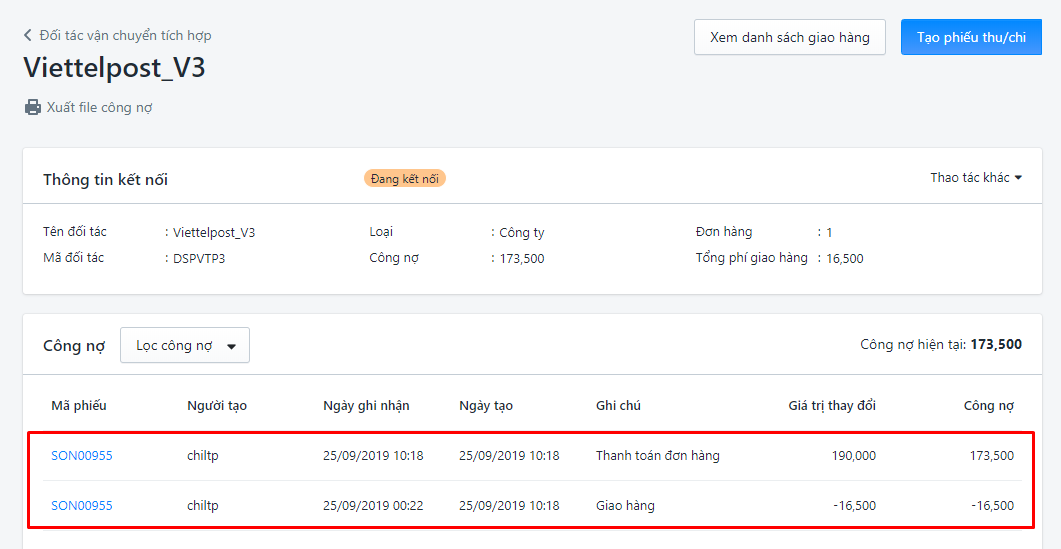The width and height of the screenshot is (1061, 549).
Task: Click the Mã phiếu column header
Action: (x=79, y=406)
